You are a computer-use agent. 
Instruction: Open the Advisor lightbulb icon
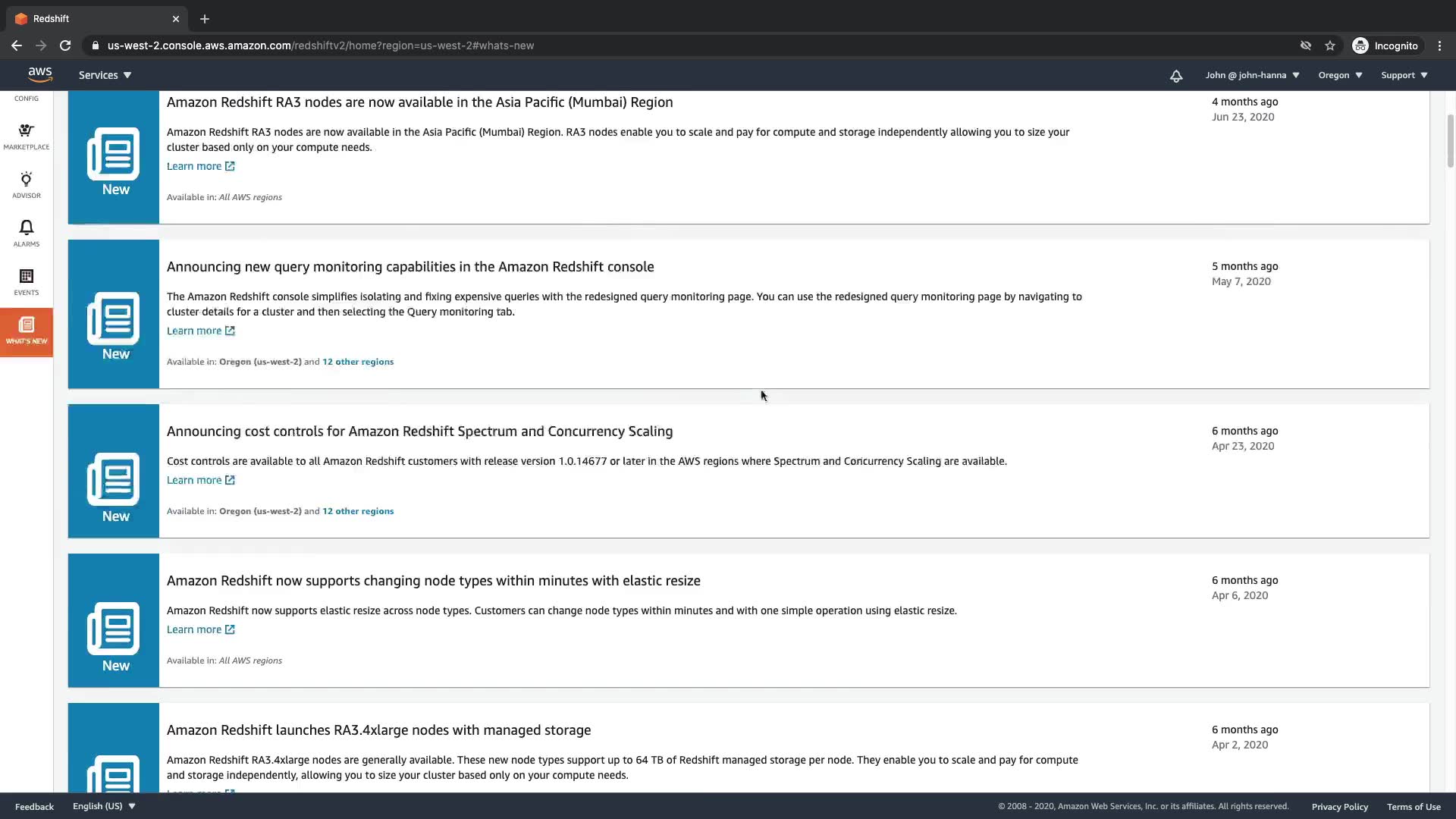click(x=26, y=185)
